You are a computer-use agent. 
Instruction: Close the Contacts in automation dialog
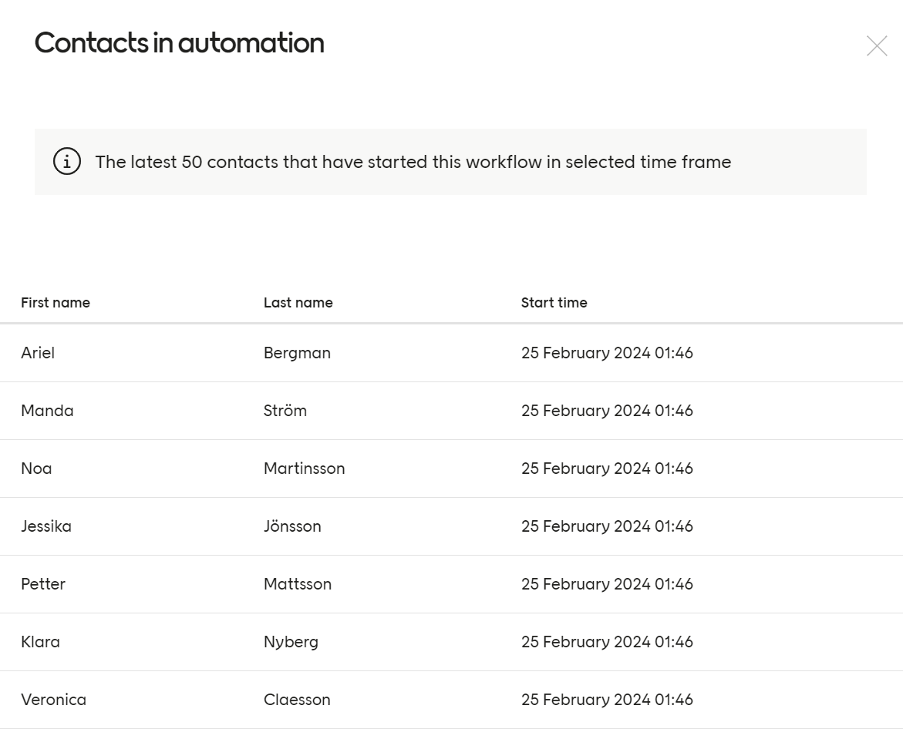tap(878, 45)
